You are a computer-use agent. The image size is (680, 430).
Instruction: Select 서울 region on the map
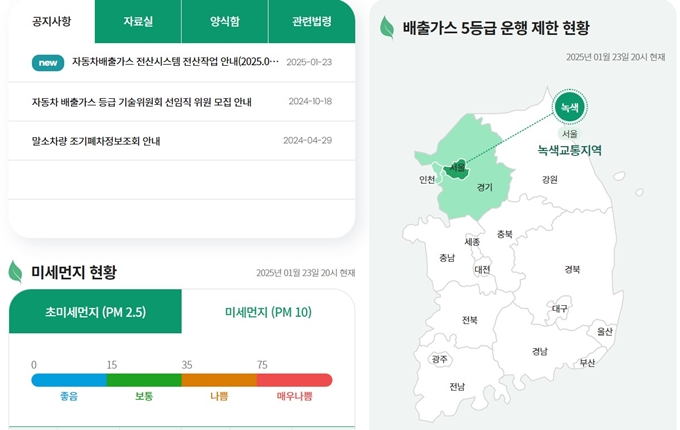tap(458, 167)
